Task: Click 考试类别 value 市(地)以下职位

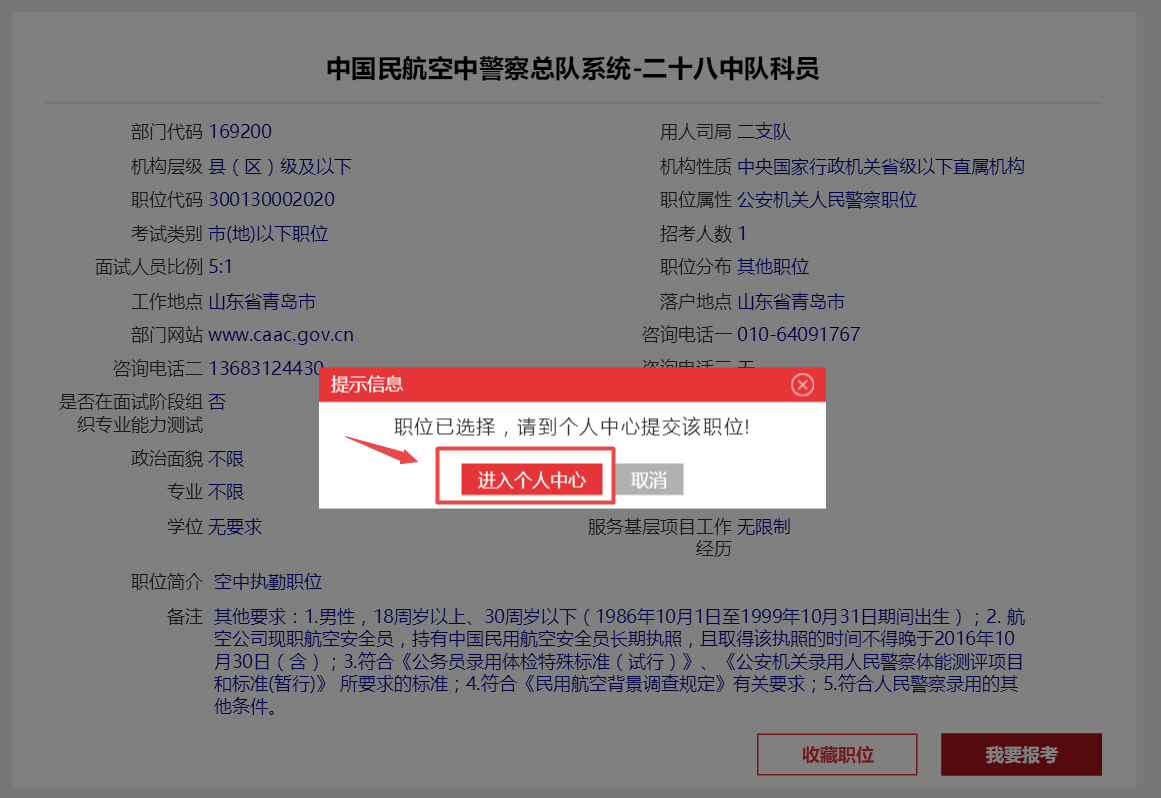Action: pyautogui.click(x=268, y=234)
